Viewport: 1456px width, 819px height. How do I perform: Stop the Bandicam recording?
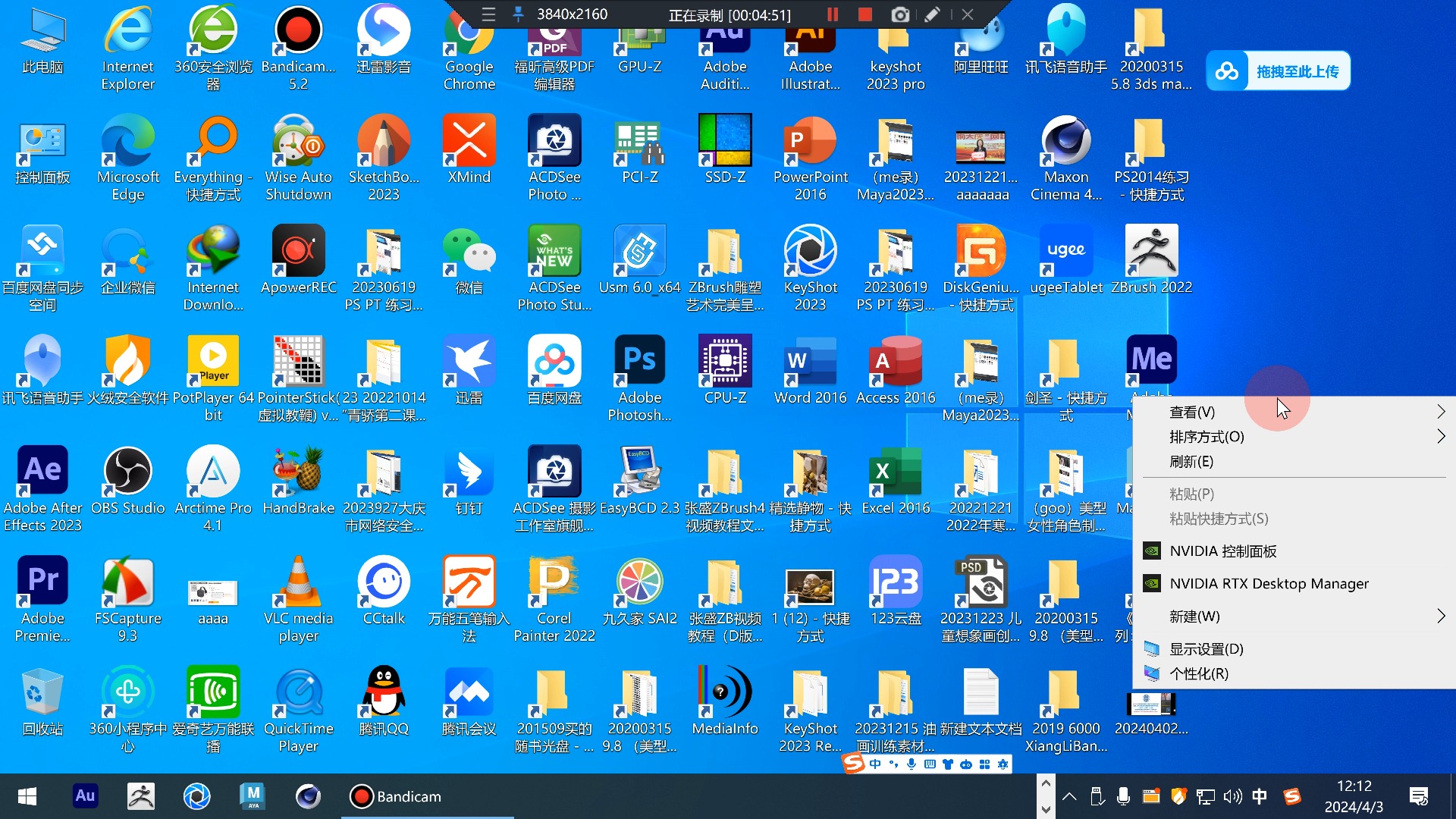point(864,14)
